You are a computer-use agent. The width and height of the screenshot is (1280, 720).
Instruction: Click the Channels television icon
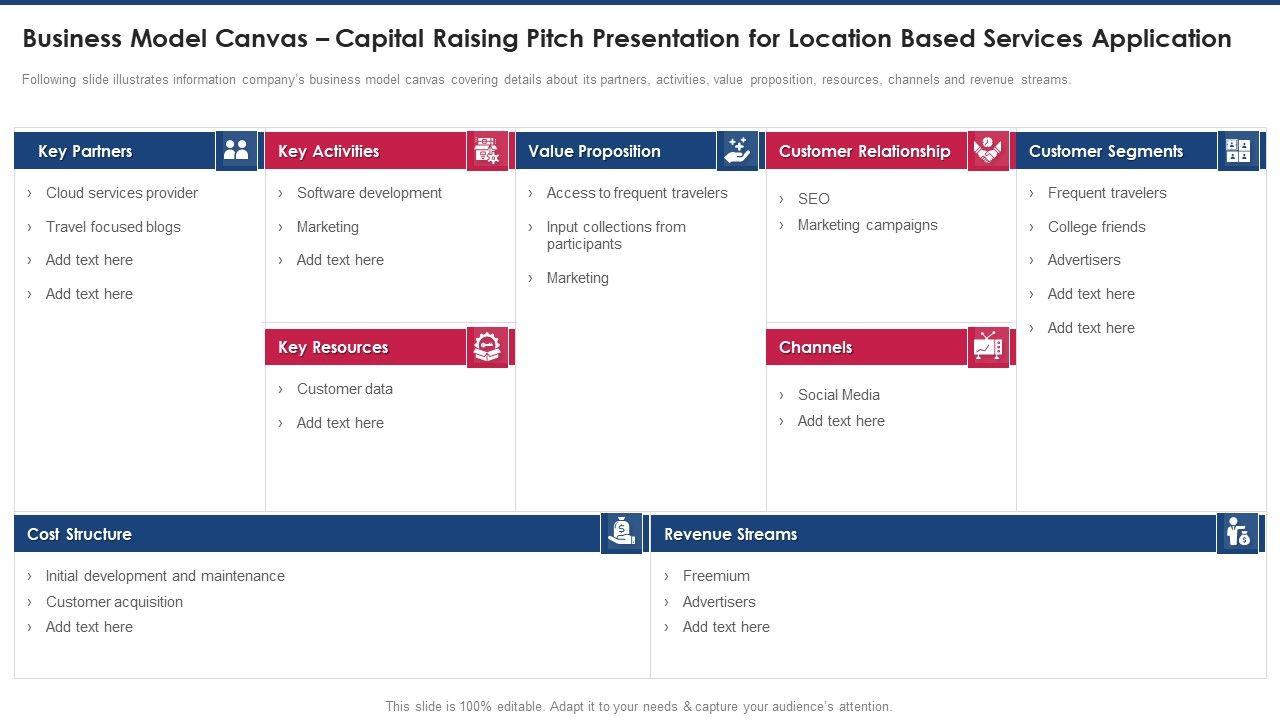pos(988,347)
